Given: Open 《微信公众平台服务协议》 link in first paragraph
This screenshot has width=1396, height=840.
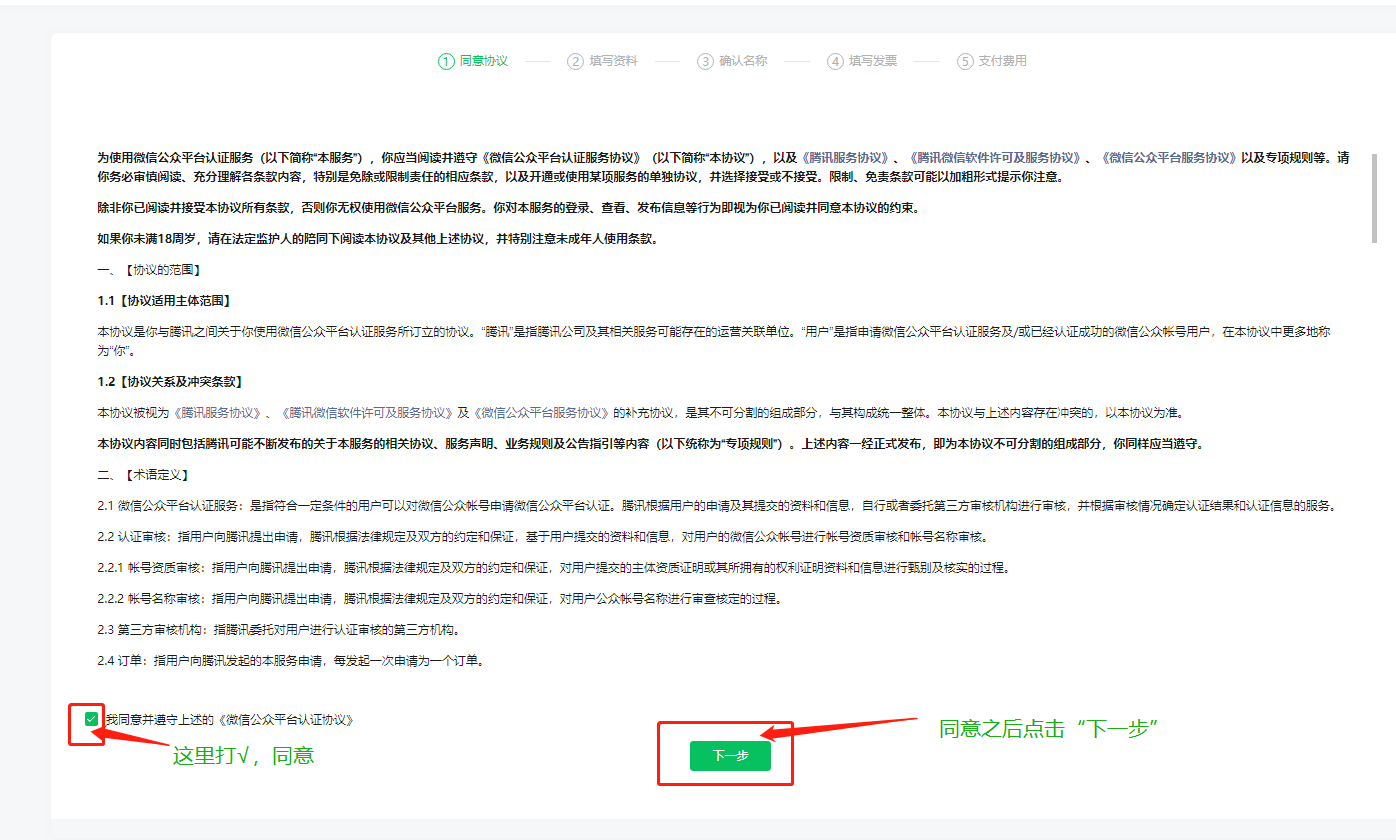Looking at the screenshot, I should [1169, 158].
